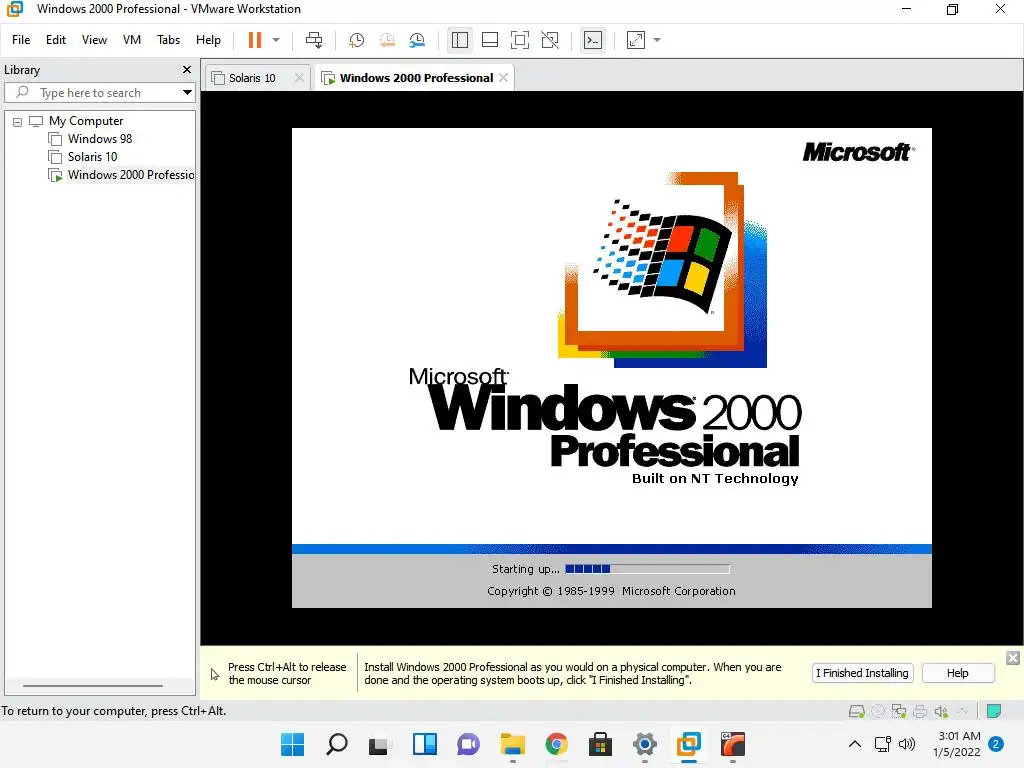Click inside the Windows 2000 guest screen
The height and width of the screenshot is (768, 1024).
[611, 368]
